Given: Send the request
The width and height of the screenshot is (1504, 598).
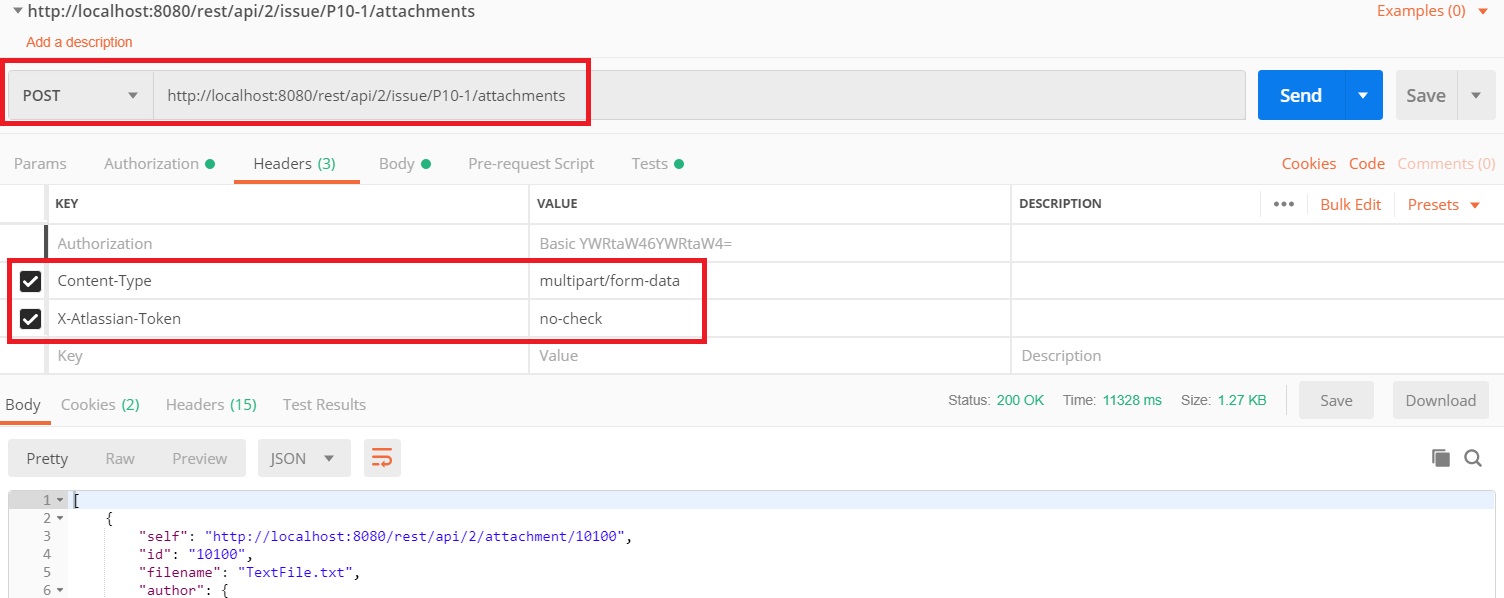Looking at the screenshot, I should [x=1300, y=95].
